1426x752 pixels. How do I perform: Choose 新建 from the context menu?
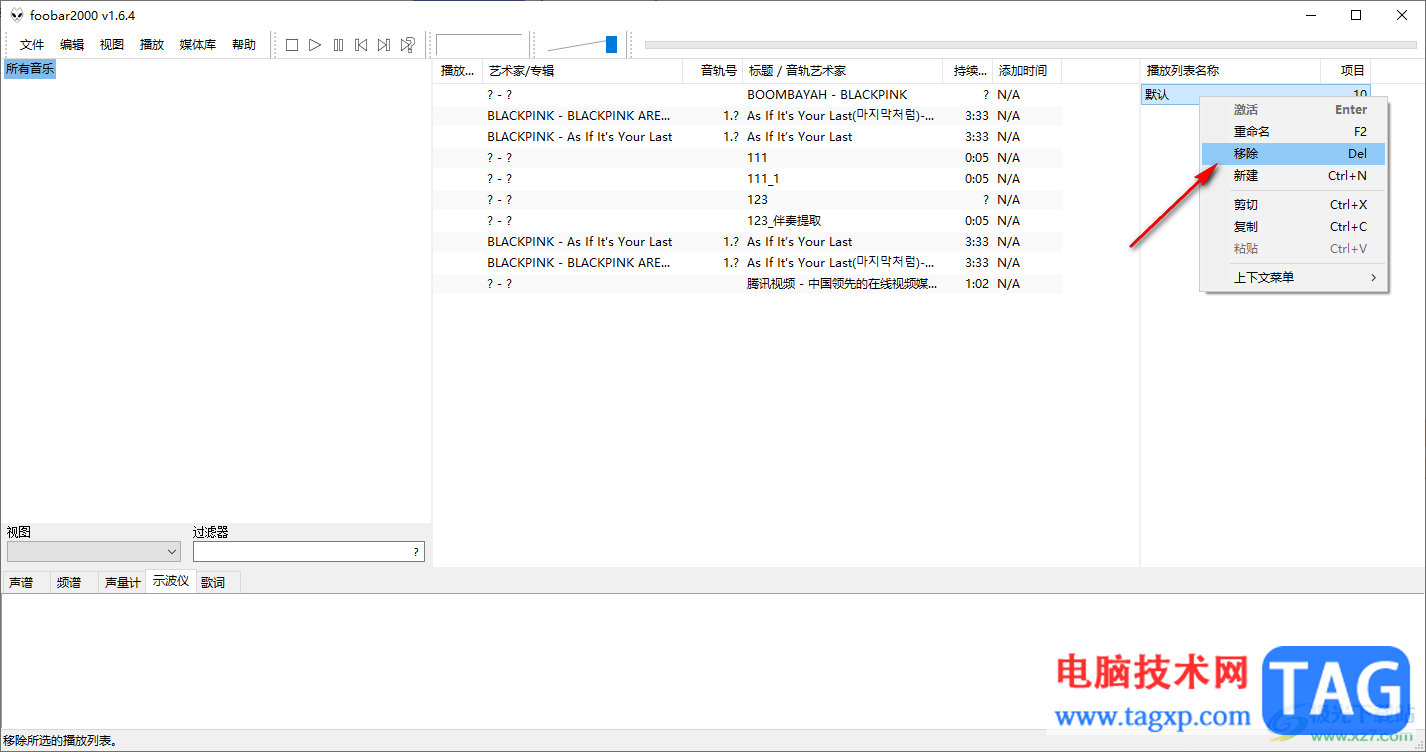pos(1294,175)
